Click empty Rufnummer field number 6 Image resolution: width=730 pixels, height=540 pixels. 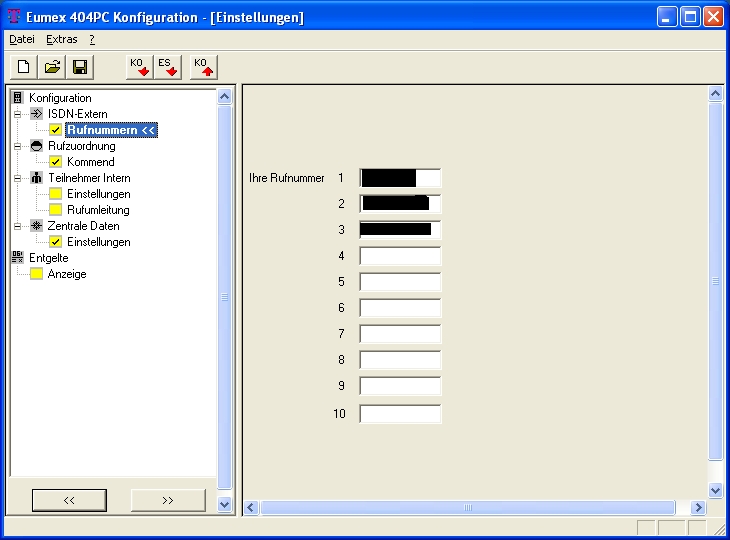point(400,308)
